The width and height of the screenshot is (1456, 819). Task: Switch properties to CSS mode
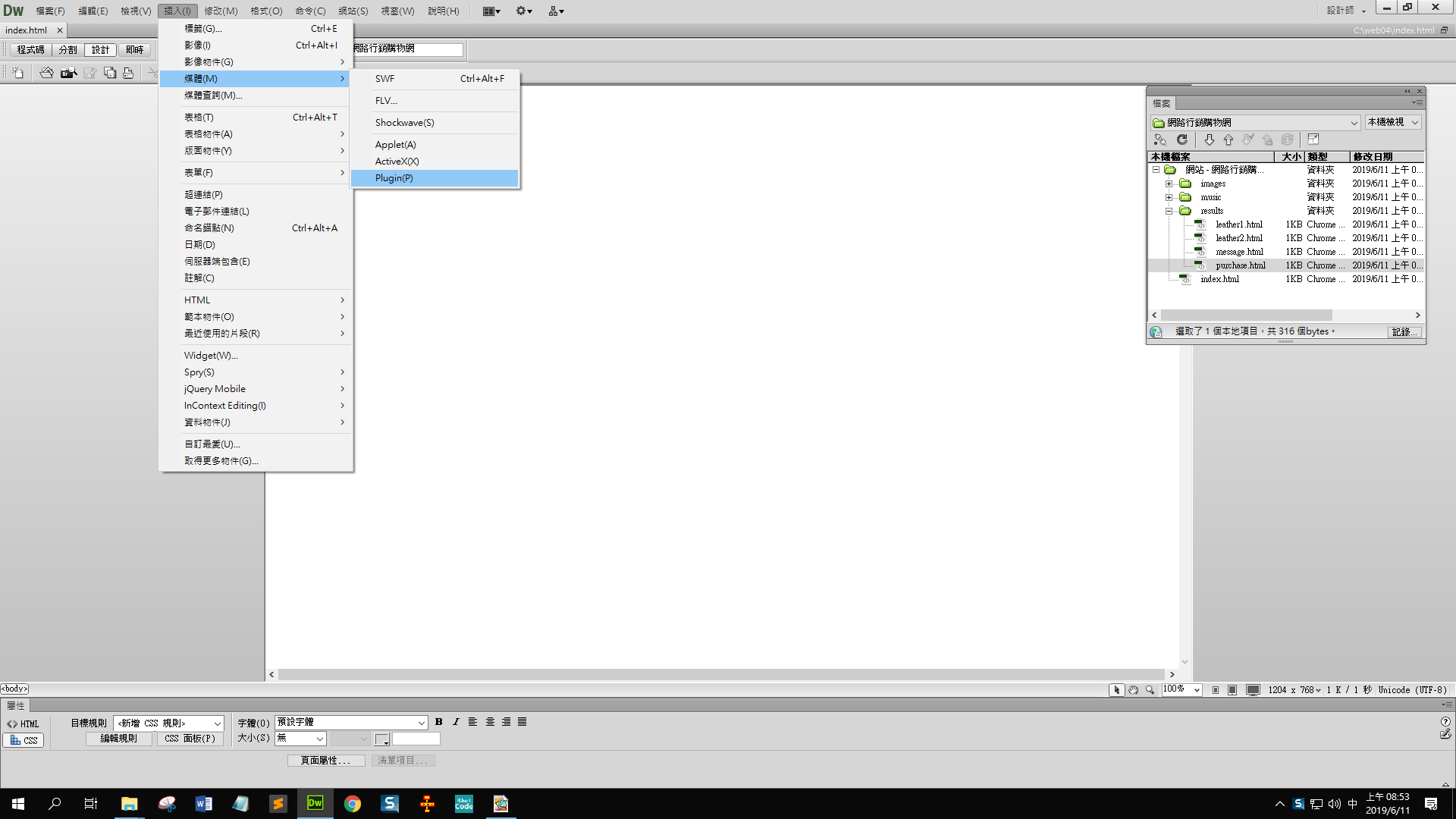(x=24, y=740)
